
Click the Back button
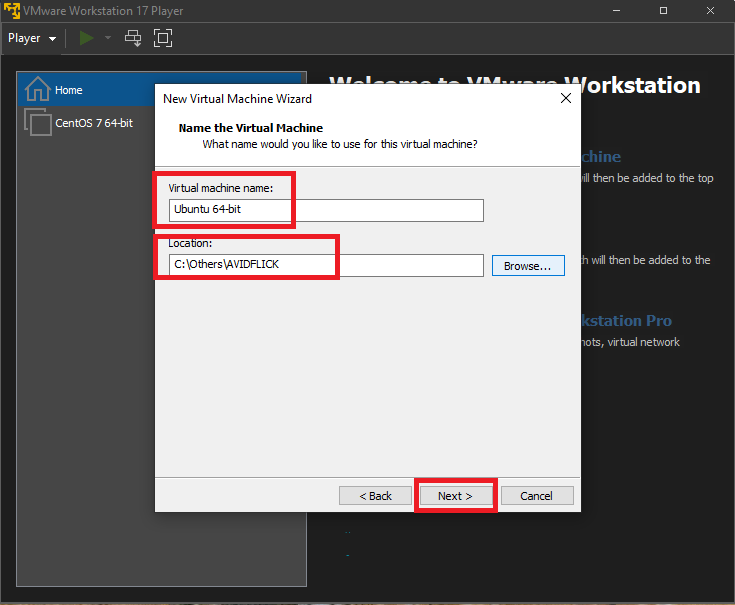point(375,496)
